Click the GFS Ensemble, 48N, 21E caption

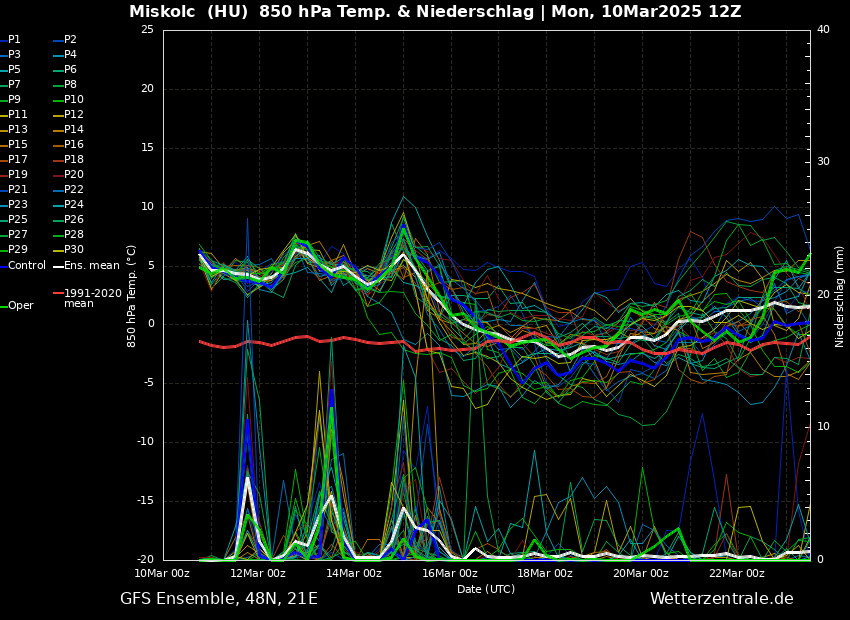pyautogui.click(x=219, y=599)
